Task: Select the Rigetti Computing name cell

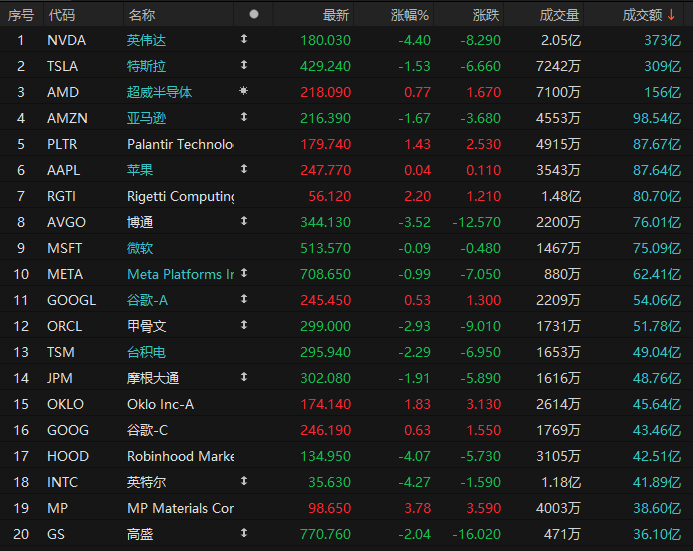Action: [x=180, y=197]
